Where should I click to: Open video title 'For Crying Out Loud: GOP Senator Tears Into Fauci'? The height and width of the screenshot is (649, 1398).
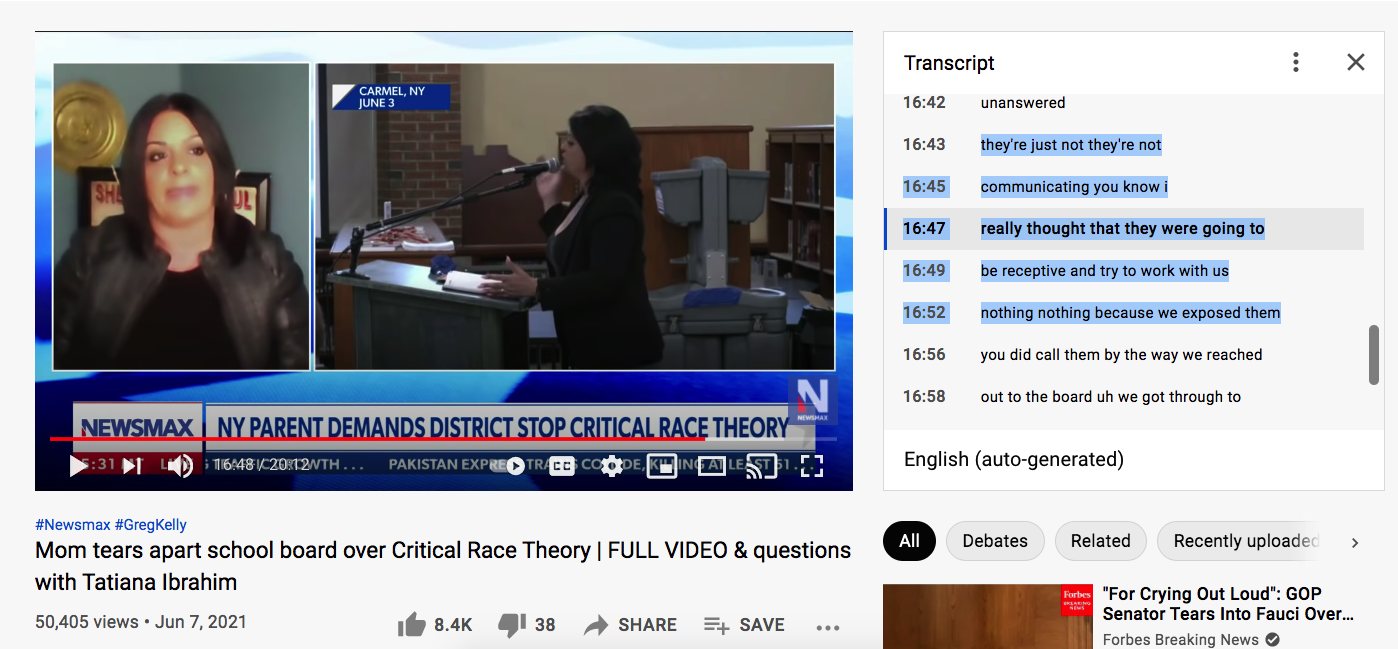click(x=1228, y=603)
